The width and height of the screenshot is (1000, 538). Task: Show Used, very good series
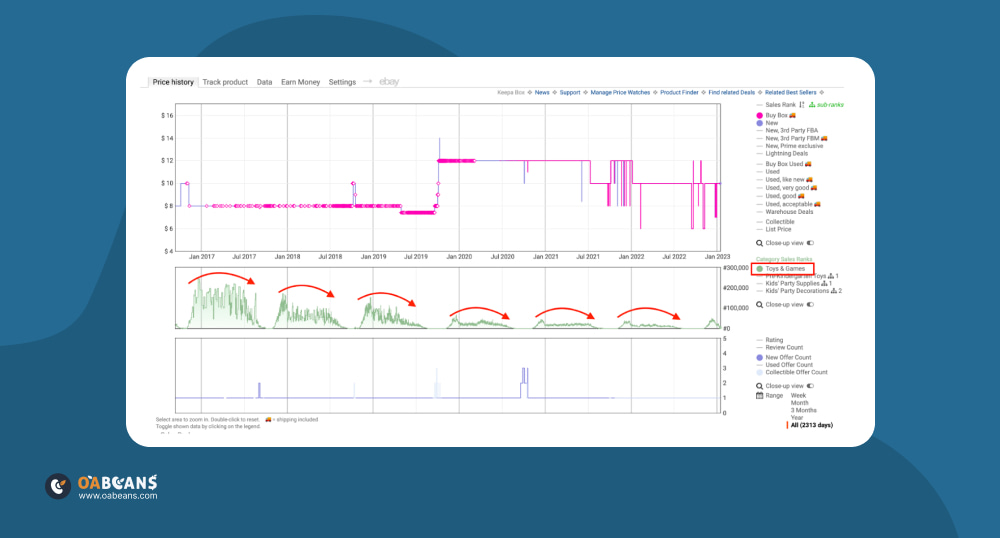coord(788,188)
